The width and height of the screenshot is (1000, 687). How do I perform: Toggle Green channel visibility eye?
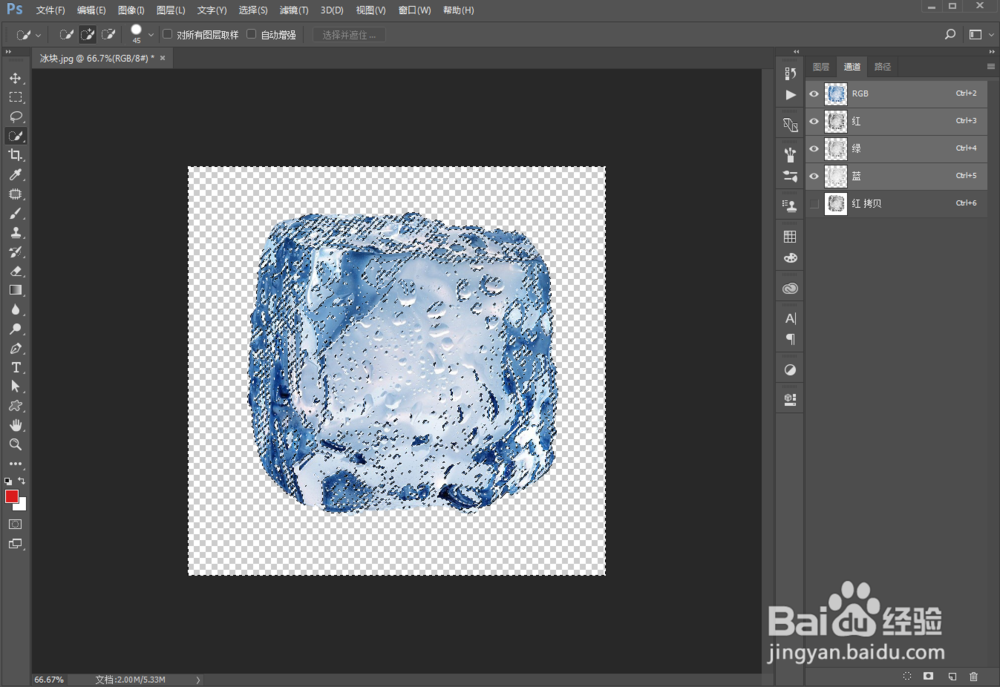pos(814,149)
